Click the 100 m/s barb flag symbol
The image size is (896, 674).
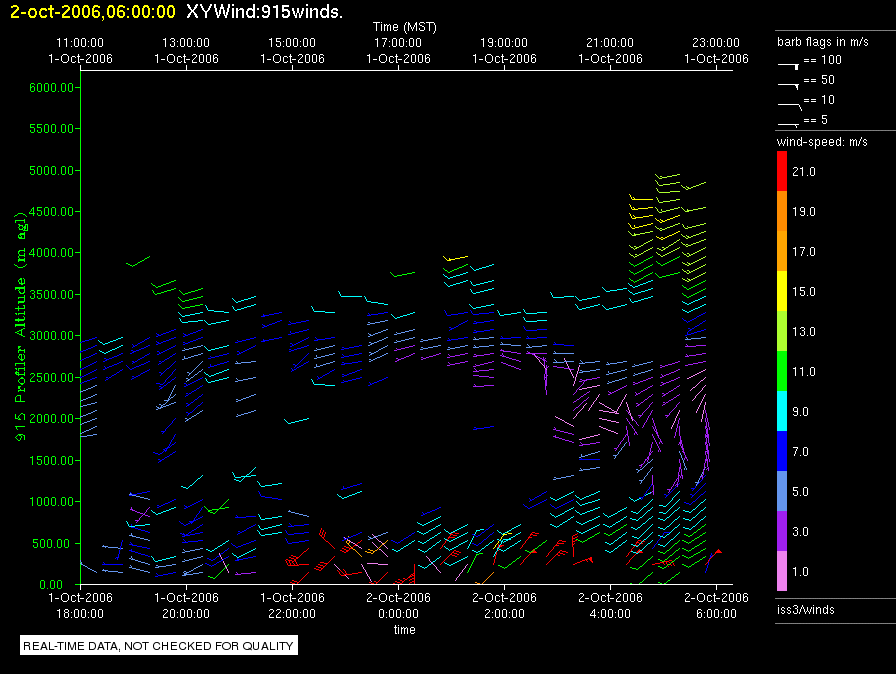pos(789,66)
